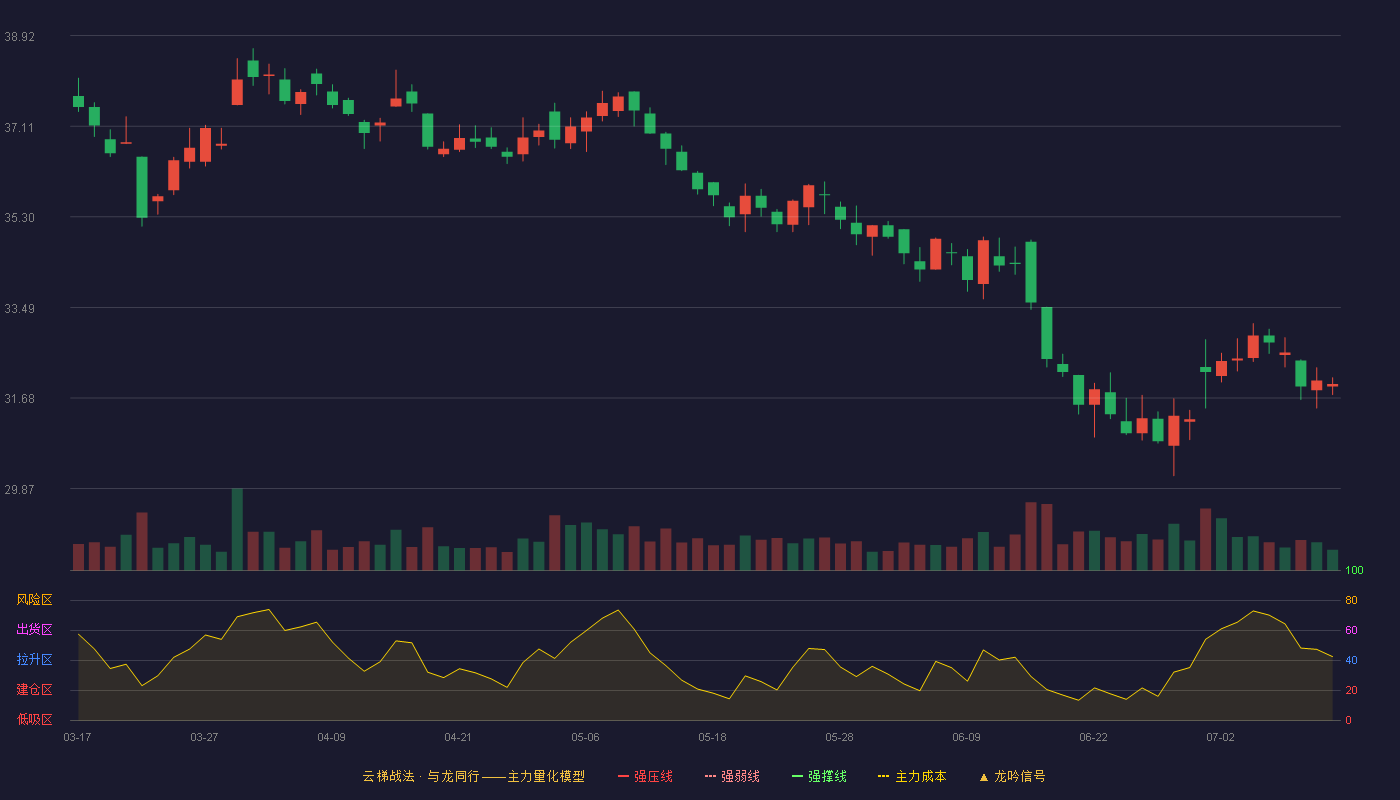Click the 03-27 date label
The image size is (1400, 800).
coord(204,737)
